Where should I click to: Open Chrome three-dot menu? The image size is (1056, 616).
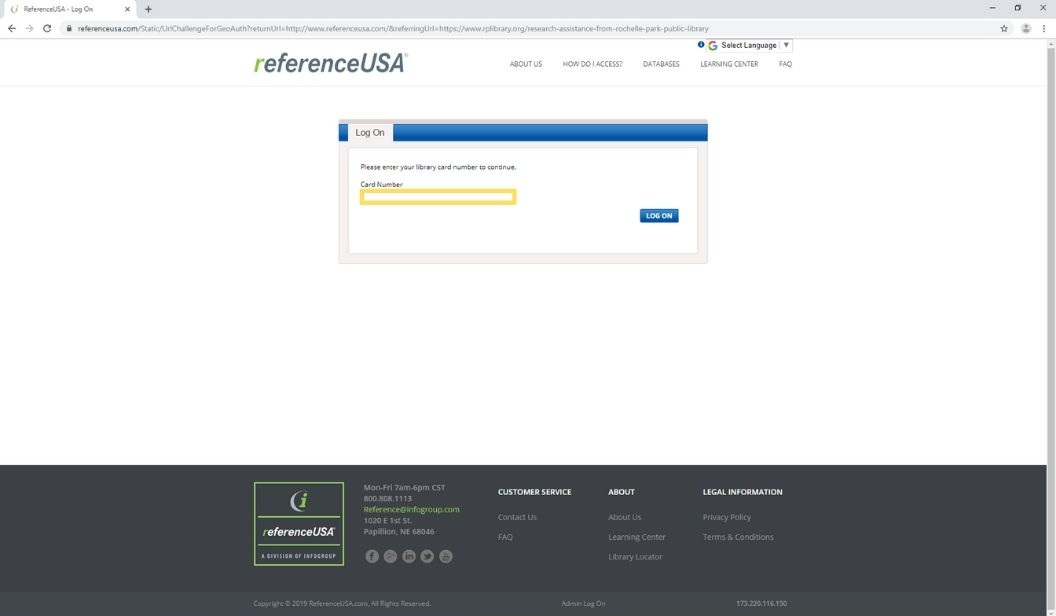pyautogui.click(x=1044, y=28)
